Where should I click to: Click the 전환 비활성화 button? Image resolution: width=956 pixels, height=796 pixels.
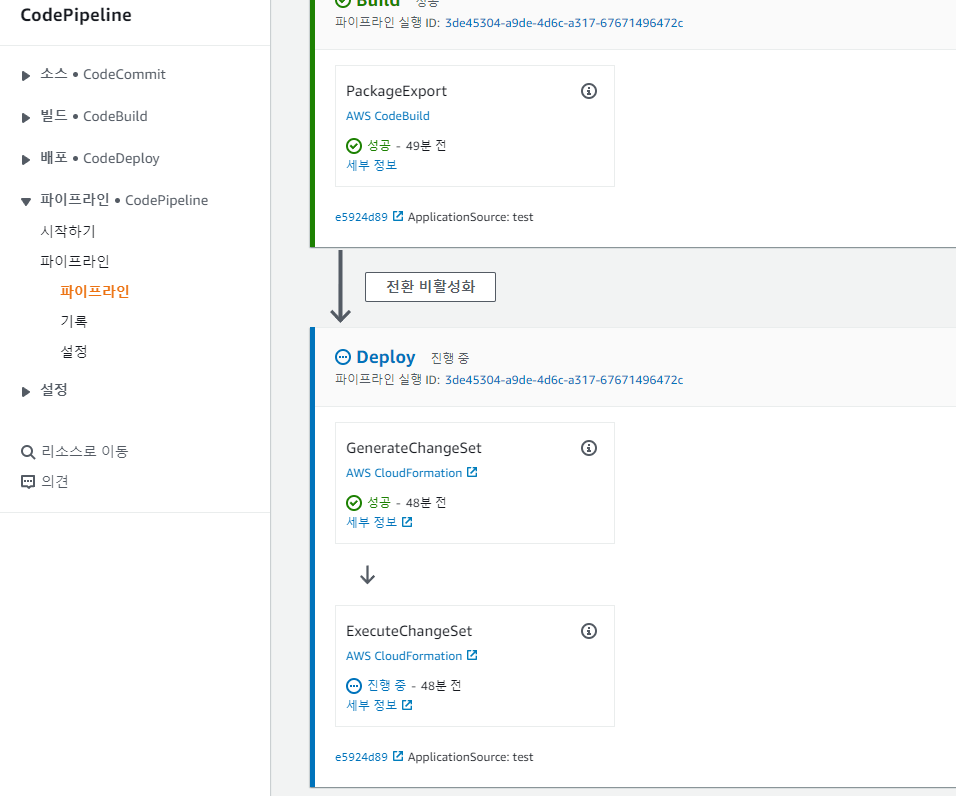tap(430, 286)
